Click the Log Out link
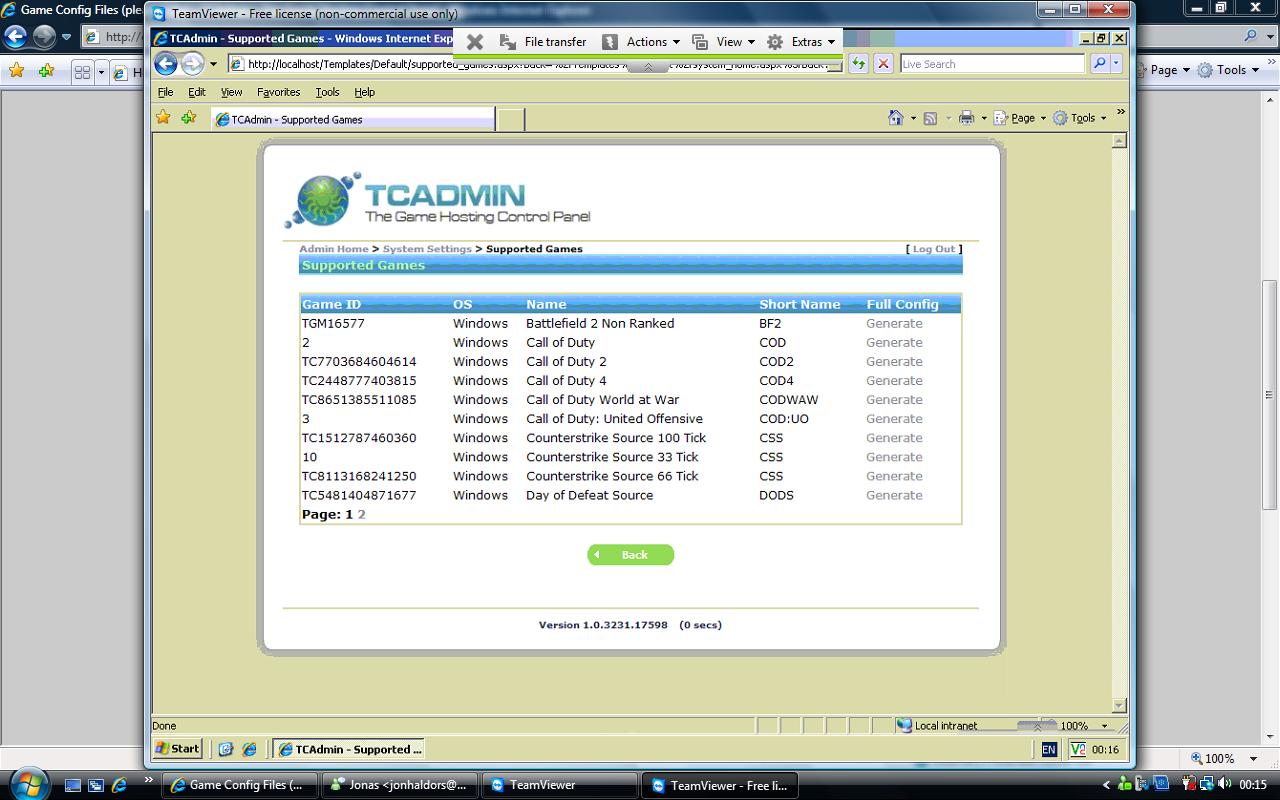1280x800 pixels. (x=934, y=249)
